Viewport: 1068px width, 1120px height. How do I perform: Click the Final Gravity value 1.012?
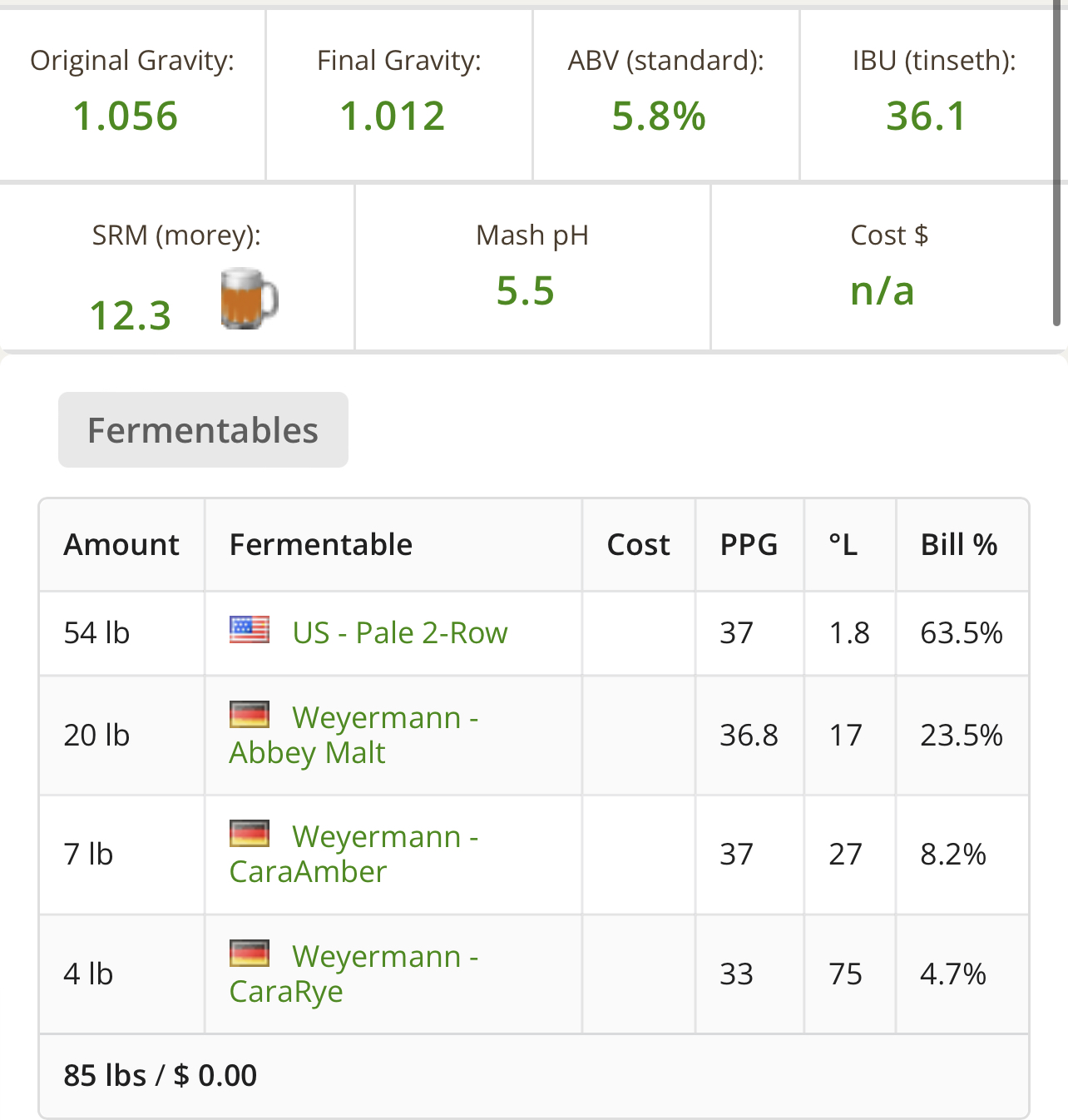coord(393,116)
